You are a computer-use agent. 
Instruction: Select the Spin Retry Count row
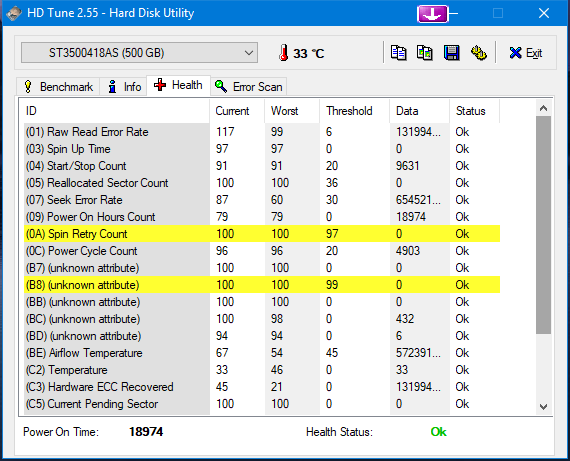[262, 234]
